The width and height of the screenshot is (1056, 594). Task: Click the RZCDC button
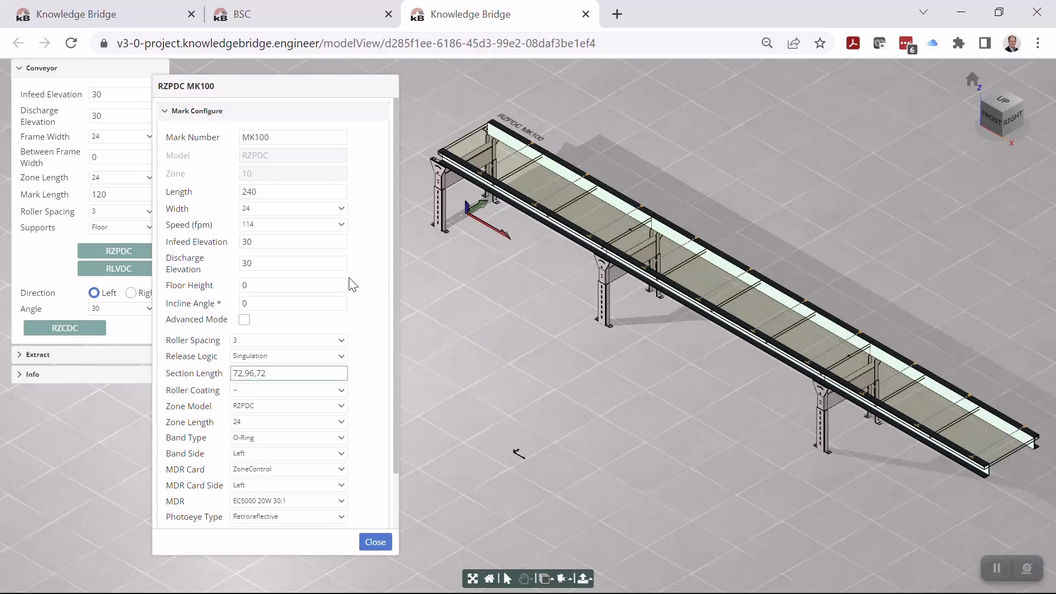[x=65, y=328]
